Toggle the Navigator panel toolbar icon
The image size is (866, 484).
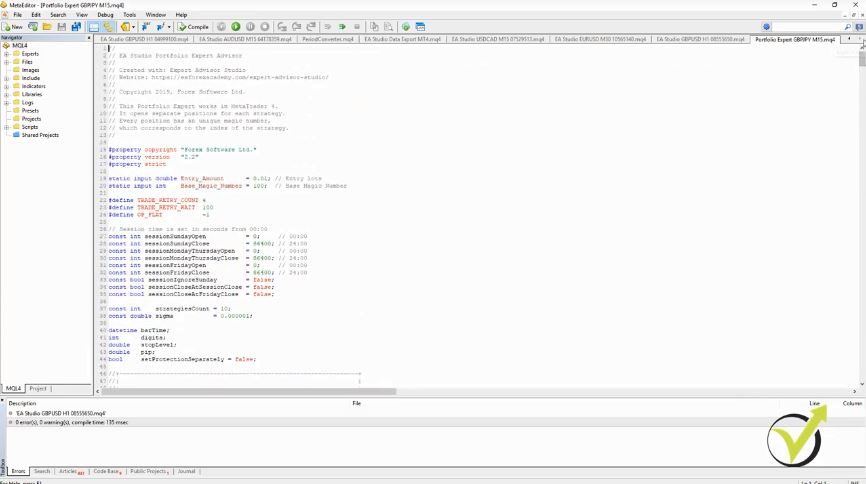click(93, 27)
